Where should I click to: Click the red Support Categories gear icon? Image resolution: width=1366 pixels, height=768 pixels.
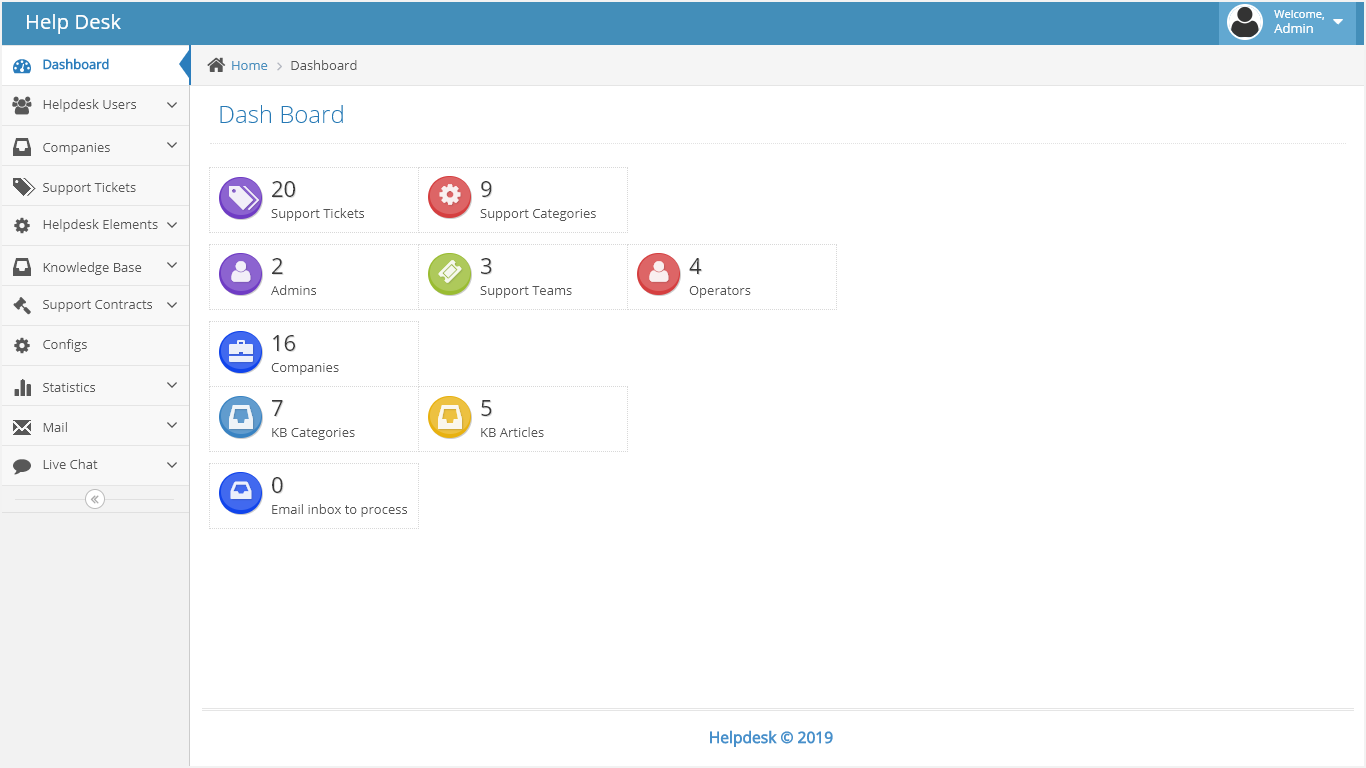tap(449, 198)
